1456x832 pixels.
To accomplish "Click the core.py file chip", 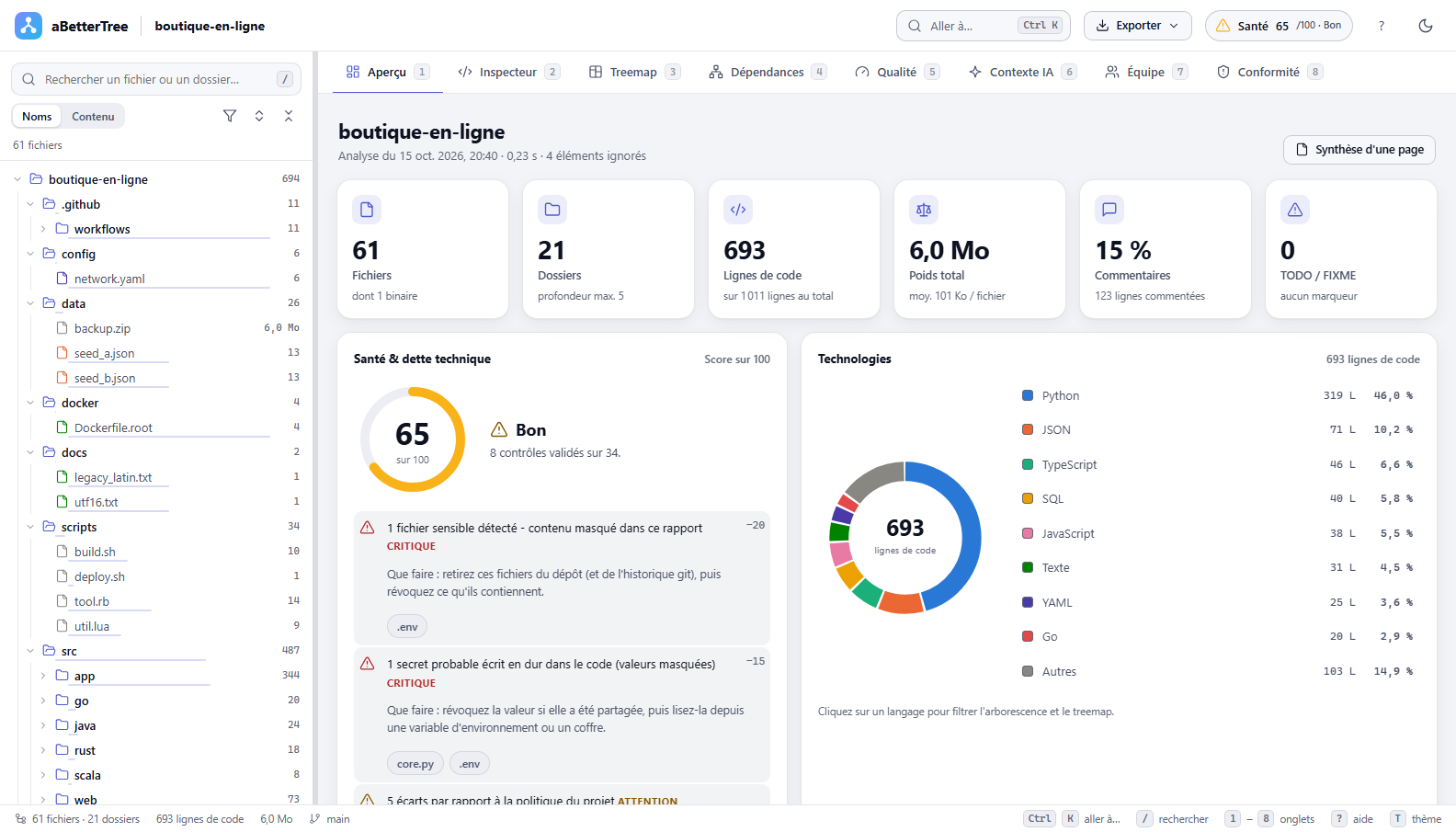I will 415,764.
